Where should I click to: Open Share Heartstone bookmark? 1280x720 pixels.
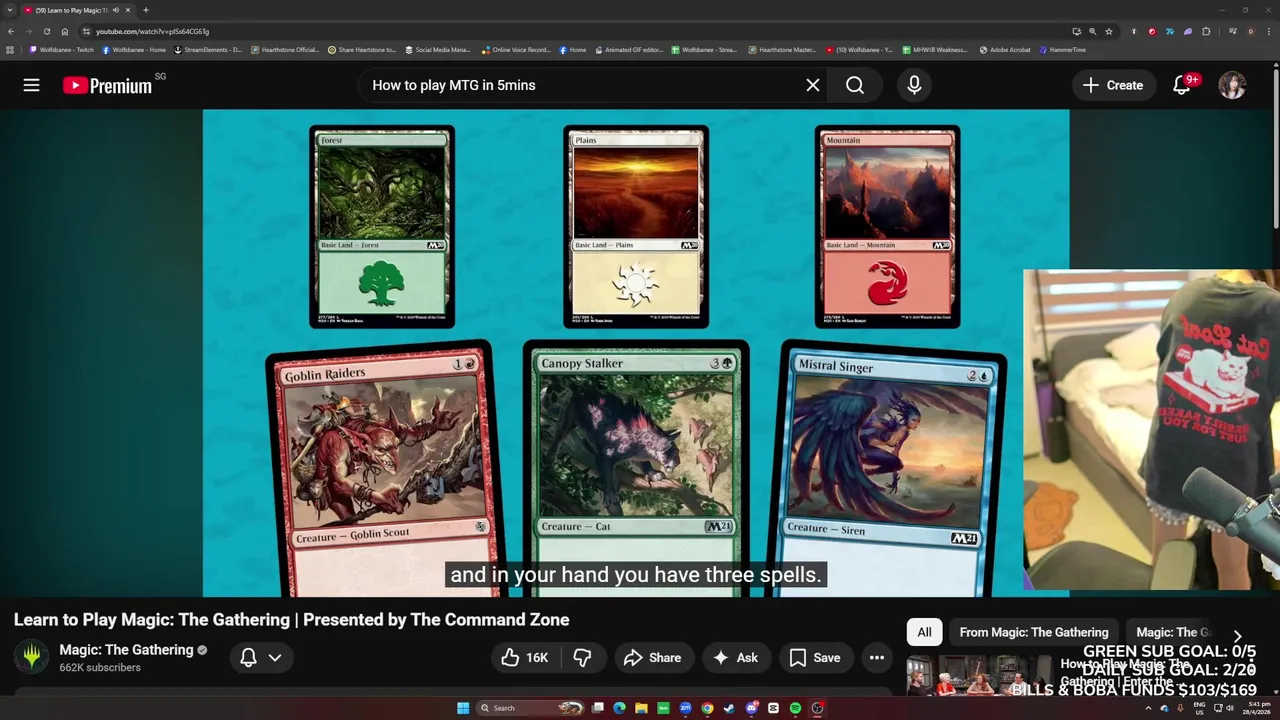[x=362, y=49]
